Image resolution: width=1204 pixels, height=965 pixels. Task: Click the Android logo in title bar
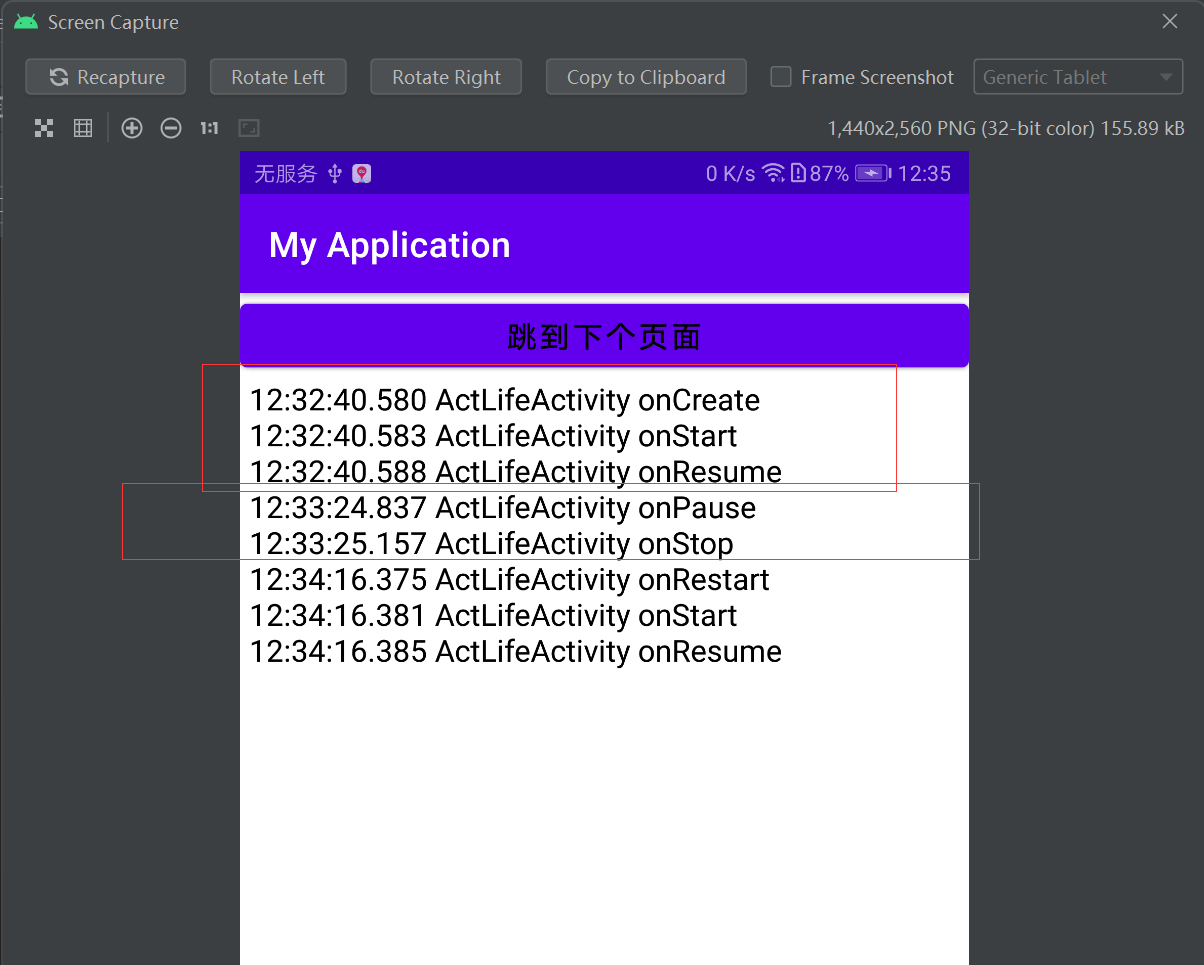point(26,22)
